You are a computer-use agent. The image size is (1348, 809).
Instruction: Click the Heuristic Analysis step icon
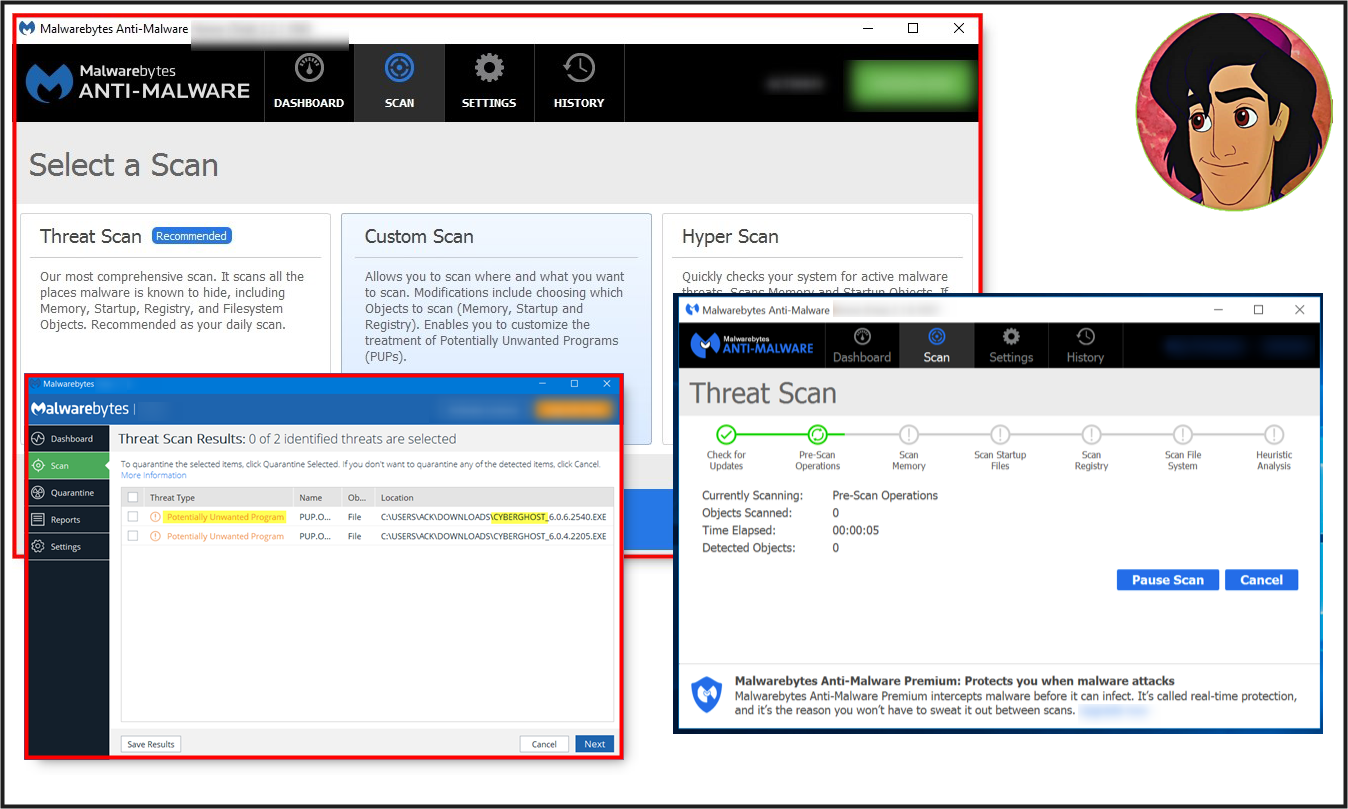click(x=1273, y=434)
